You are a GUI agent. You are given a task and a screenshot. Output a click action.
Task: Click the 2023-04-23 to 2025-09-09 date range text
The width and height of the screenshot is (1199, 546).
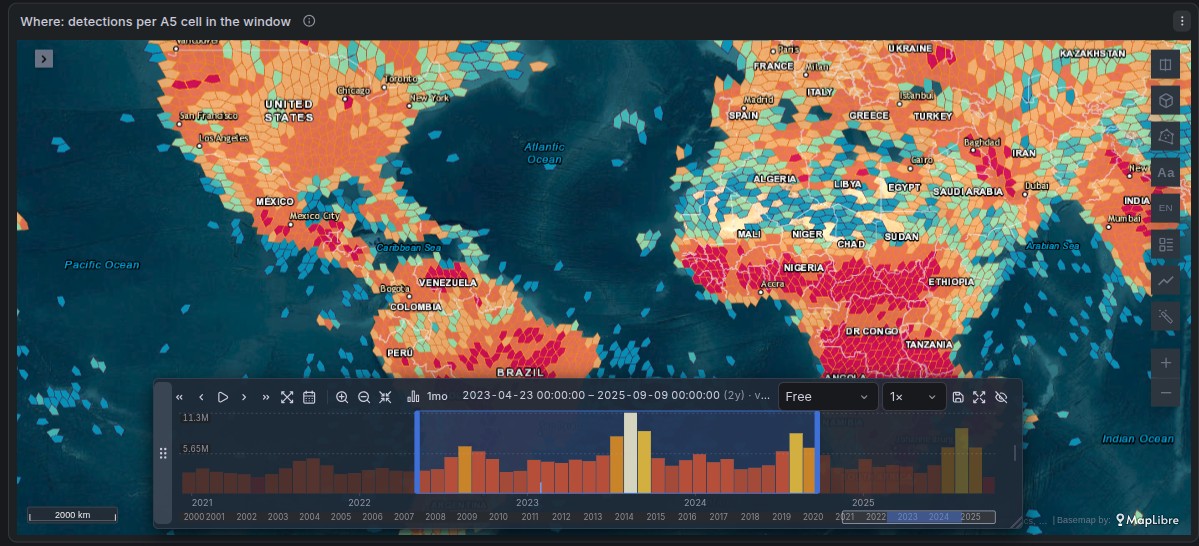(591, 396)
